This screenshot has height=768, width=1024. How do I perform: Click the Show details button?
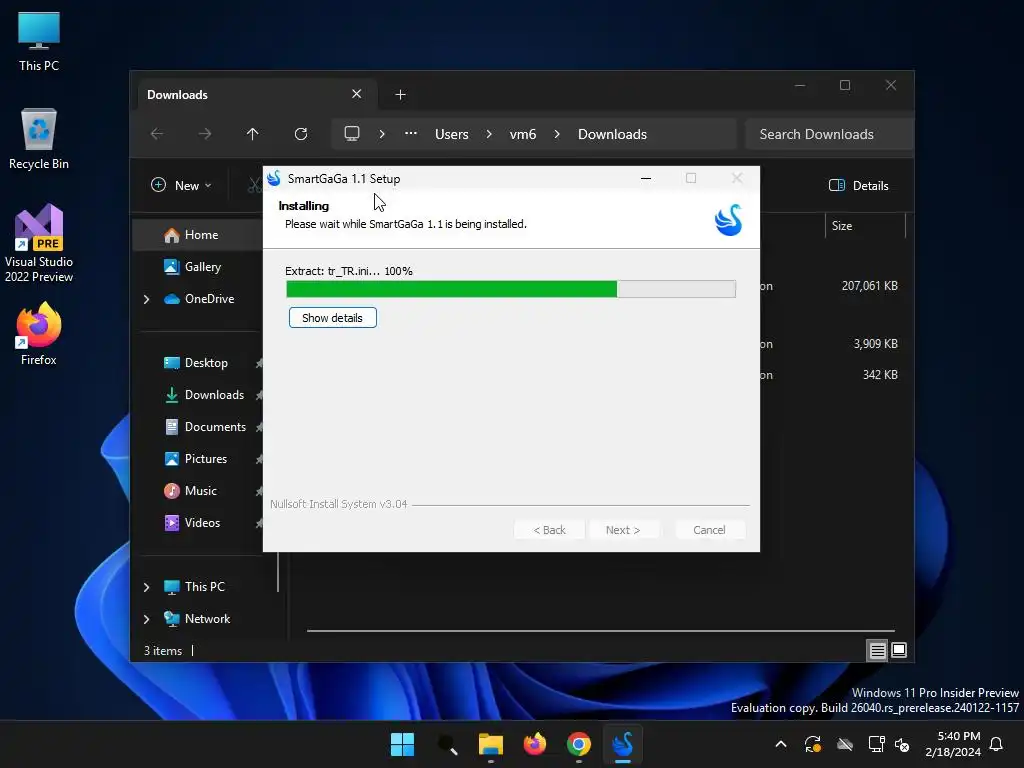332,318
